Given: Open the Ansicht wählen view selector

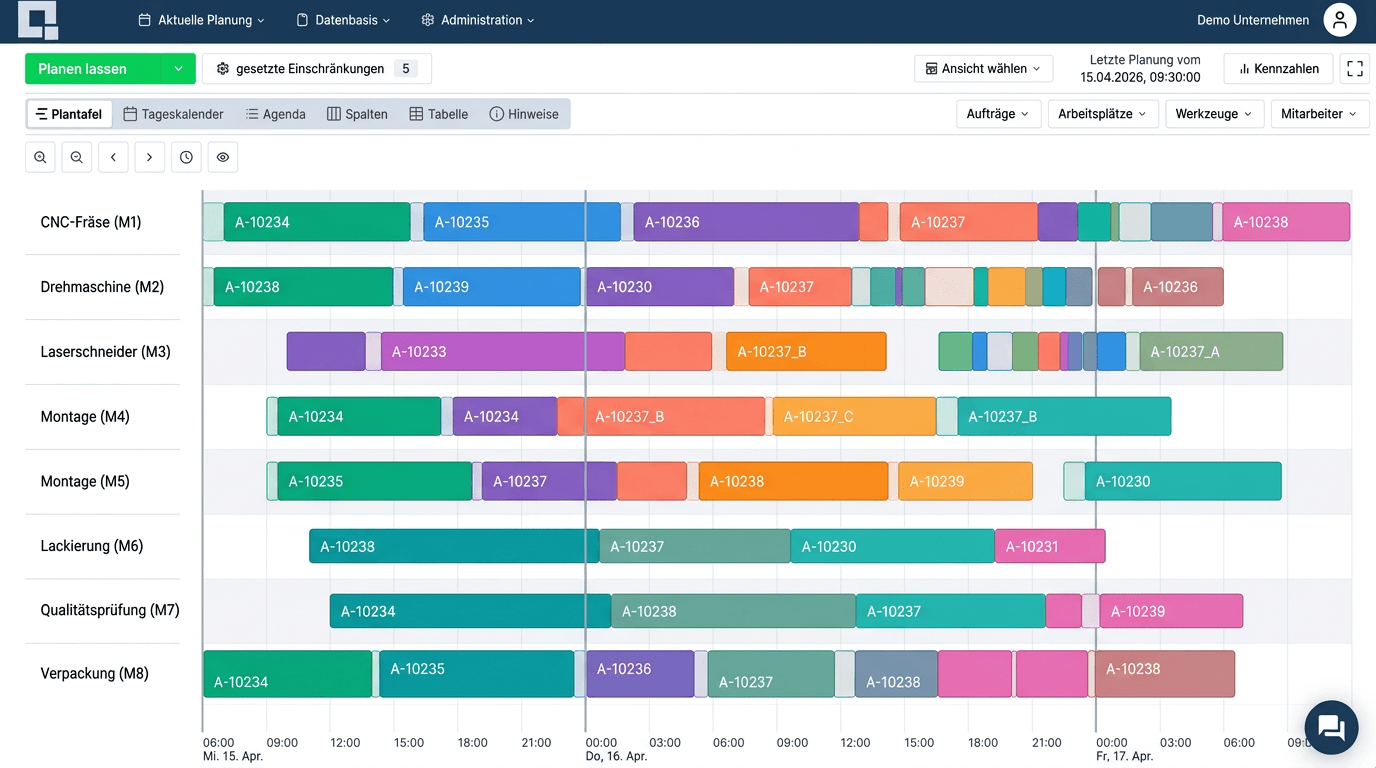Looking at the screenshot, I should pyautogui.click(x=983, y=68).
